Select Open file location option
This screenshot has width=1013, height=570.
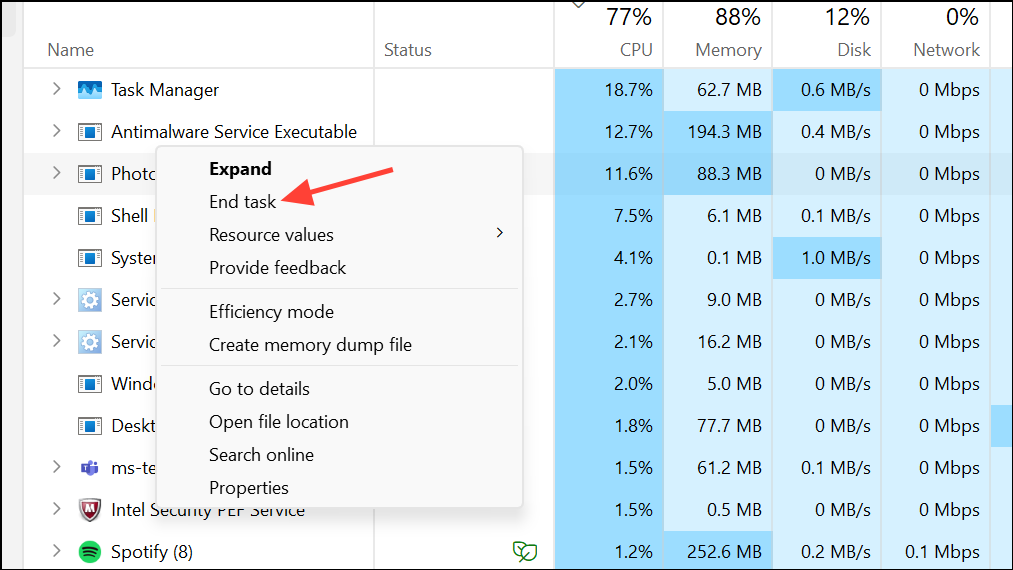click(x=278, y=422)
